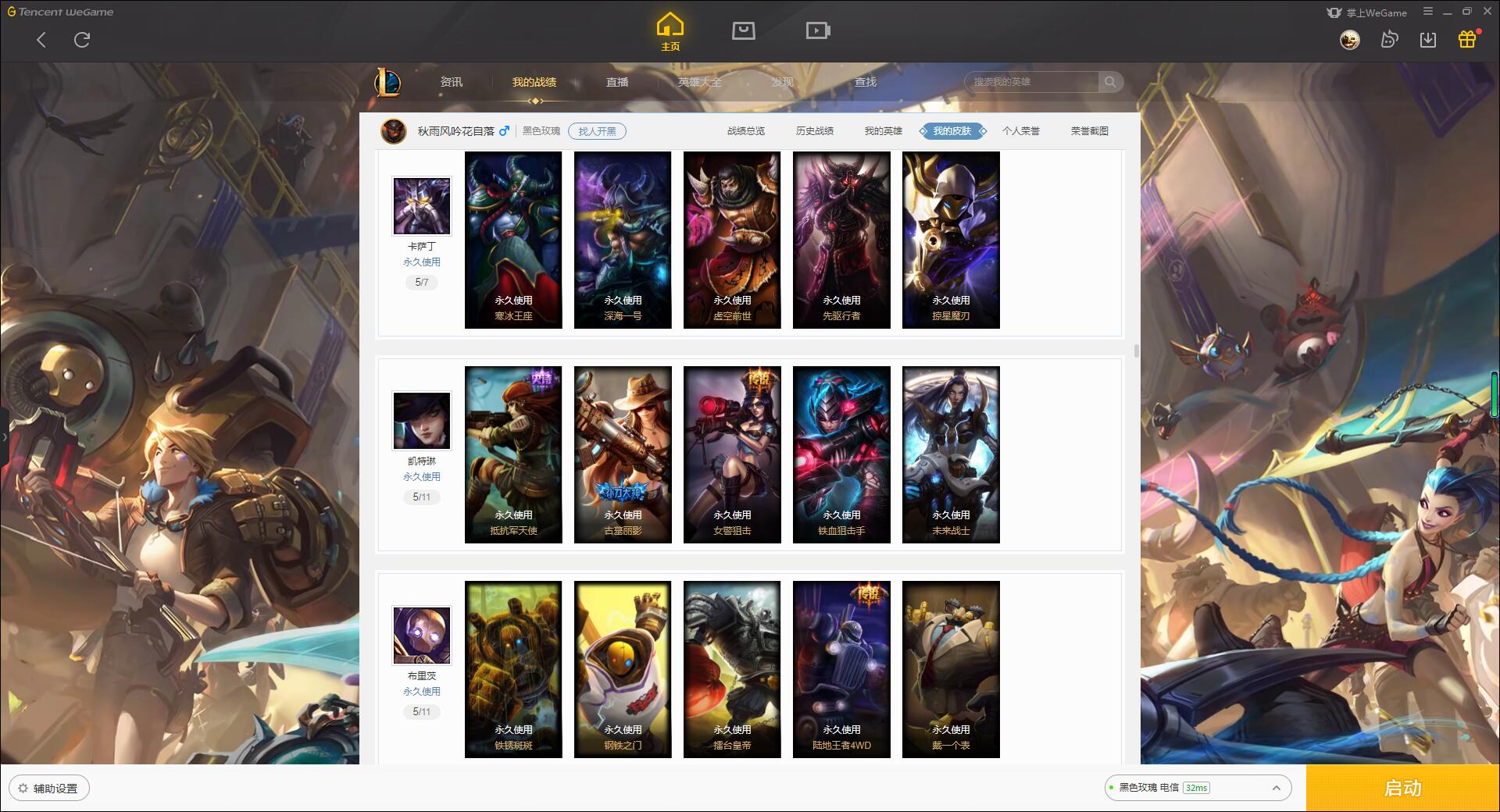The width and height of the screenshot is (1500, 812).
Task: Expand server selector 黑色玫瑰 电信
Action: tap(1197, 788)
